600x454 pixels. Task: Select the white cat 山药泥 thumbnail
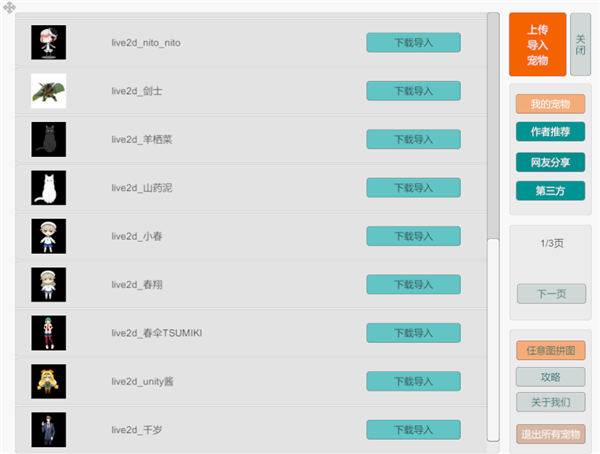48,187
